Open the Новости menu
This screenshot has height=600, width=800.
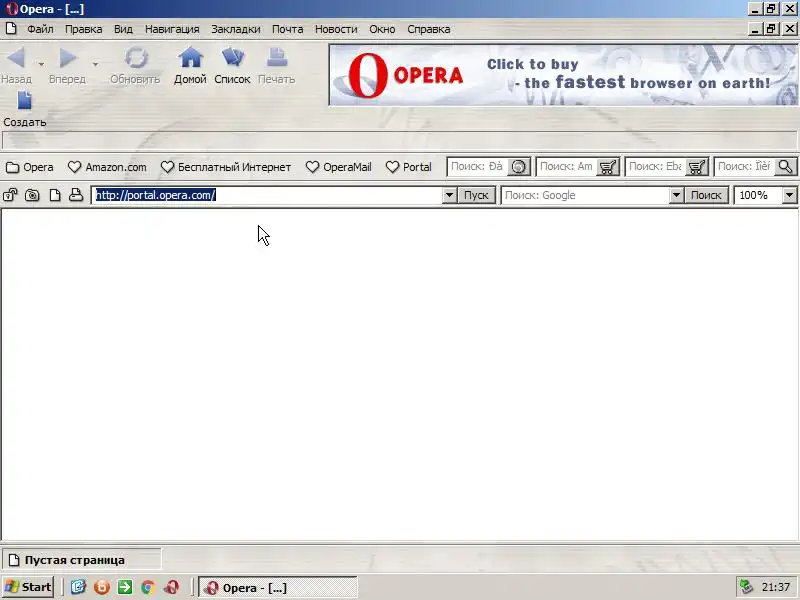336,29
